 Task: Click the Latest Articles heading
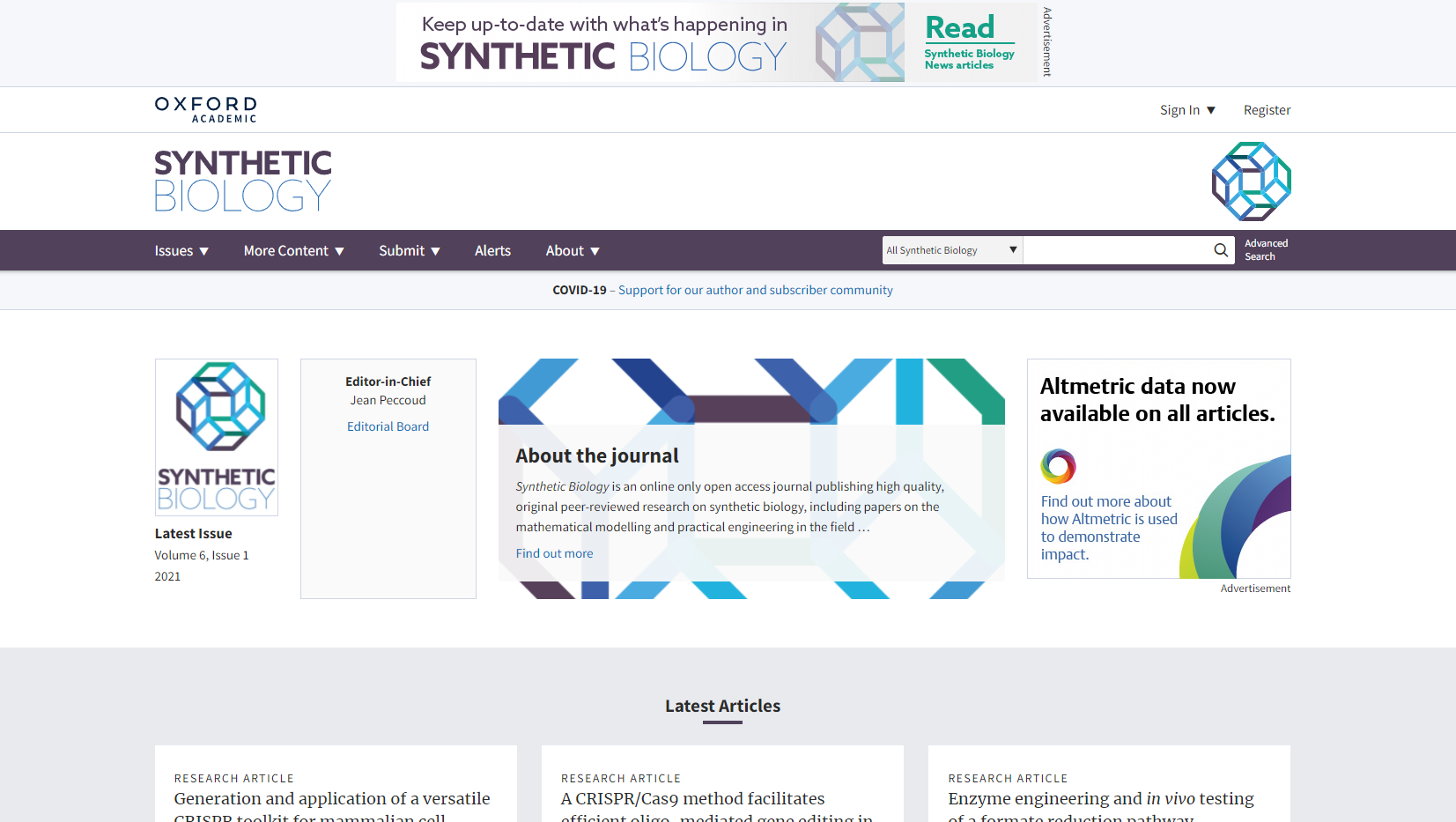pyautogui.click(x=722, y=706)
